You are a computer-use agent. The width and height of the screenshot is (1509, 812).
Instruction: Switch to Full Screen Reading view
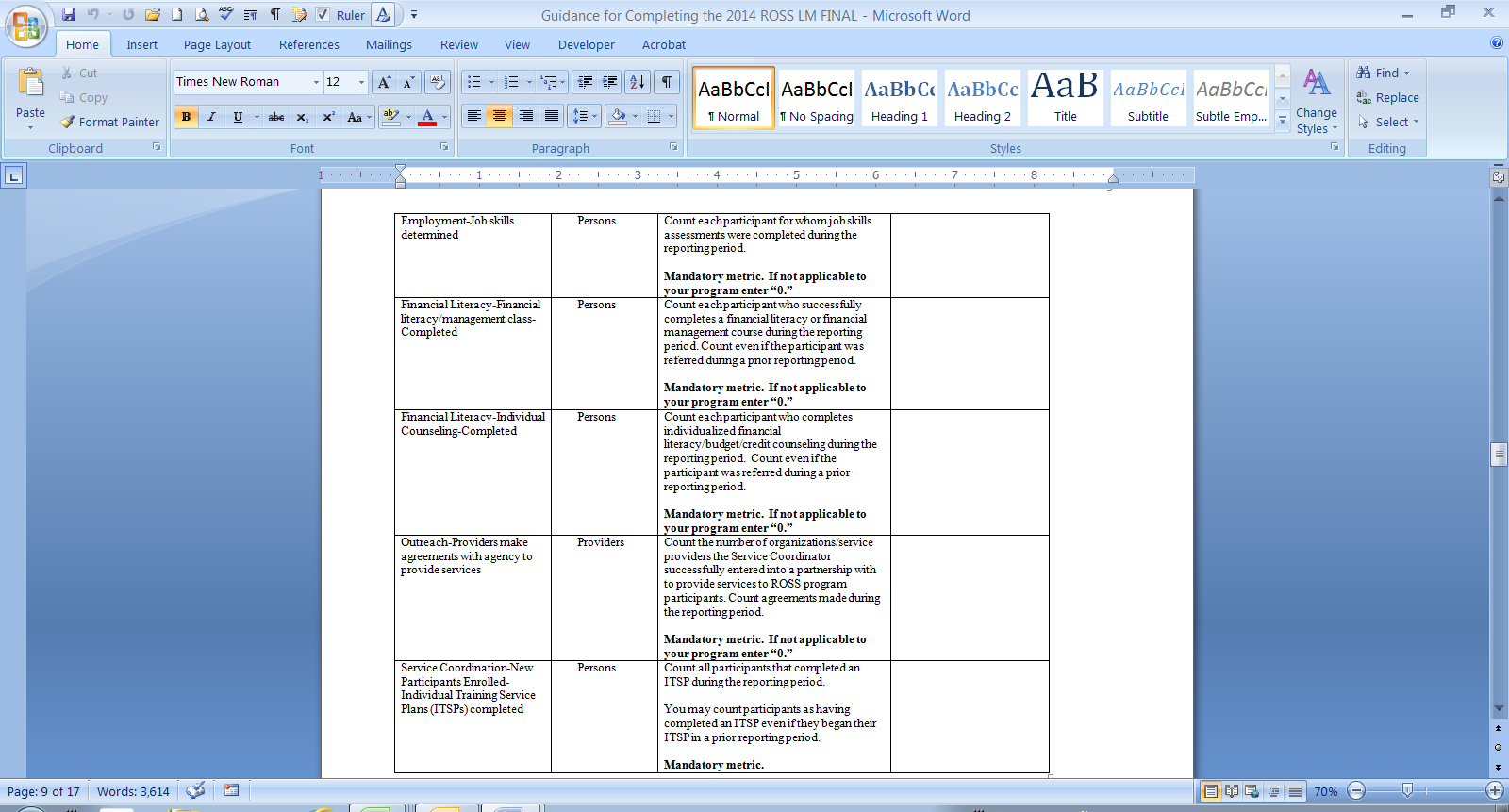click(x=1232, y=791)
